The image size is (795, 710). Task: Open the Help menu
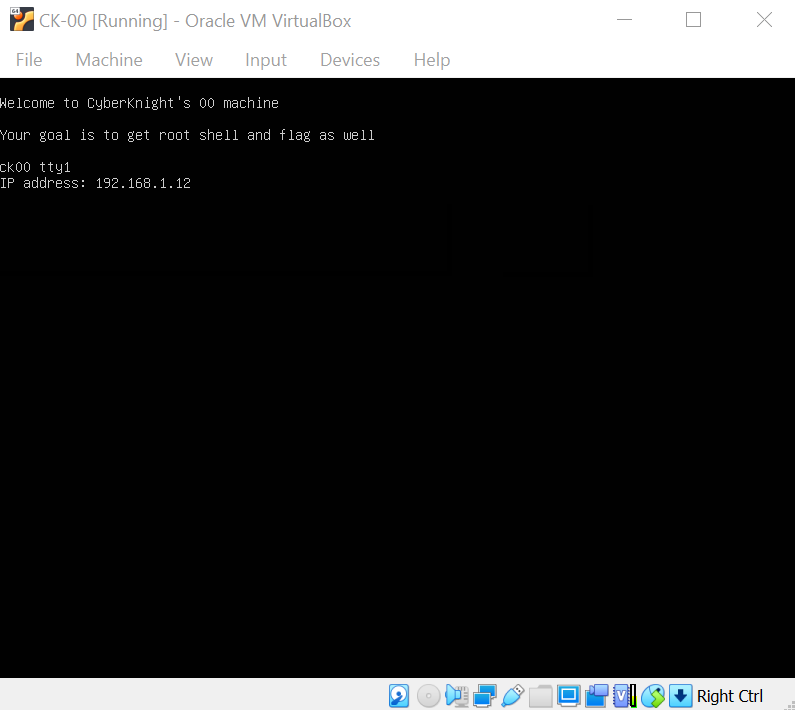[432, 60]
